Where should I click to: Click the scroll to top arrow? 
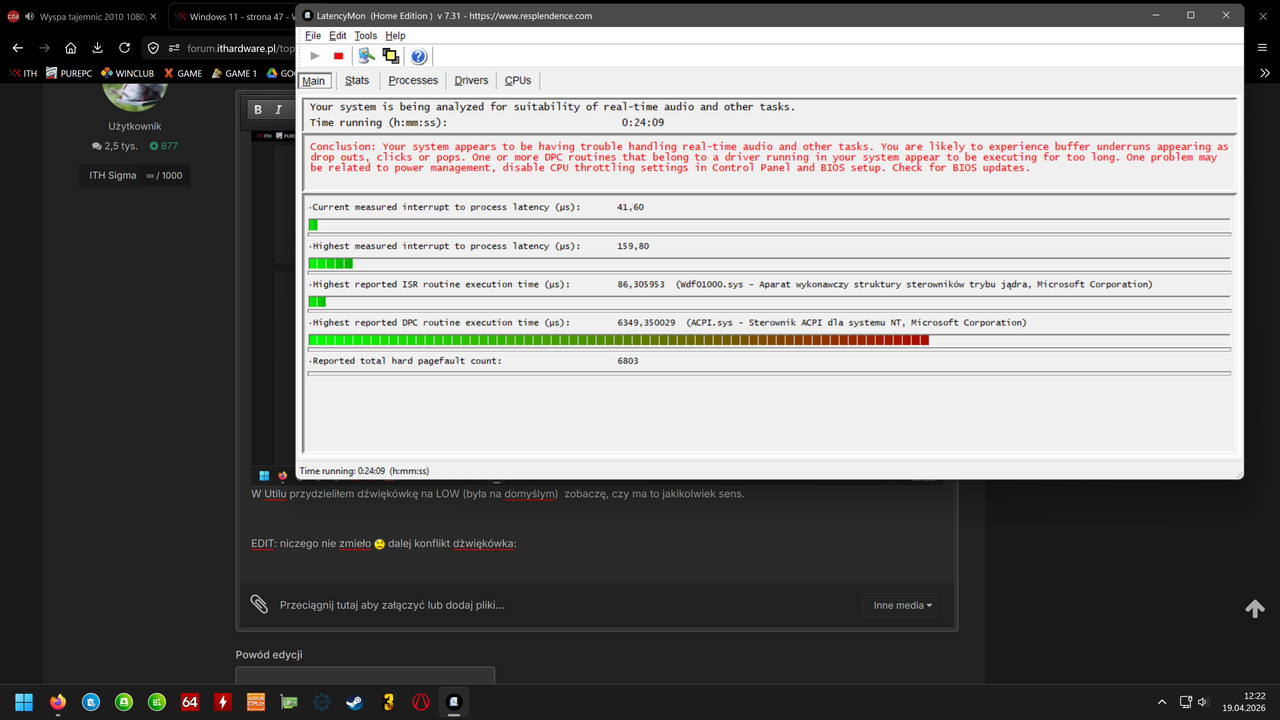pyautogui.click(x=1255, y=609)
